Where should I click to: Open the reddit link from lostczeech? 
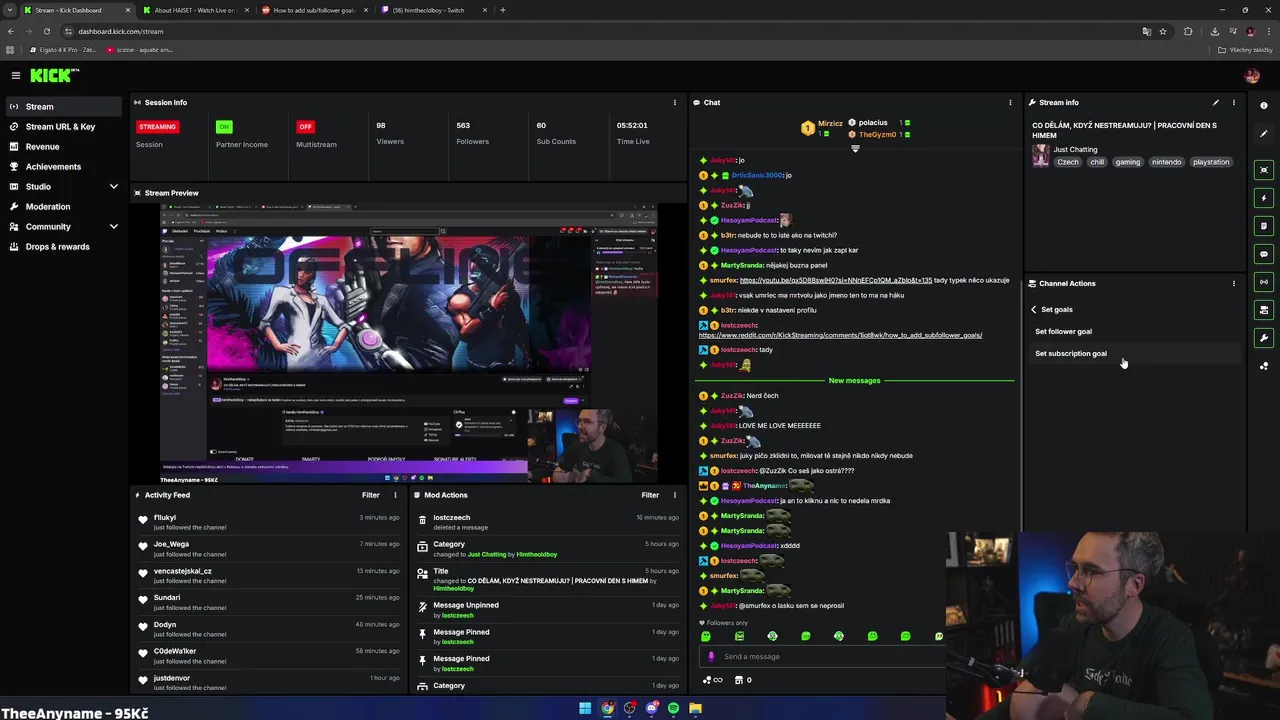(840, 335)
